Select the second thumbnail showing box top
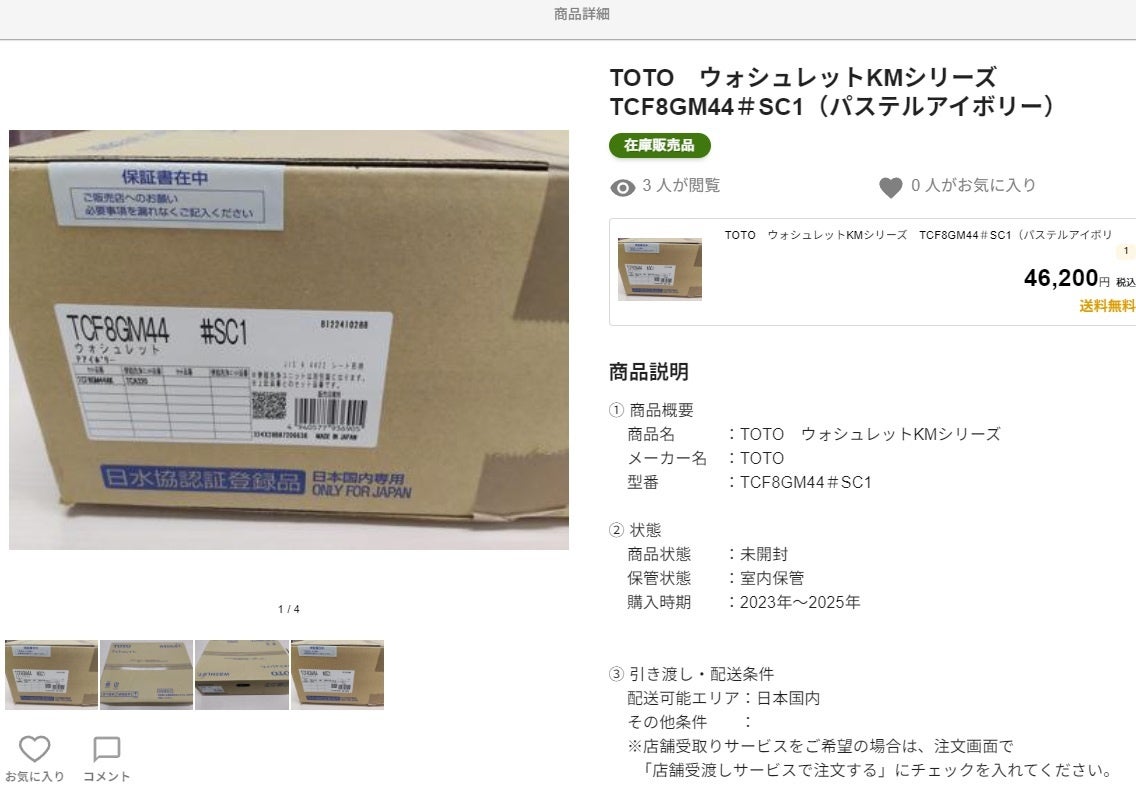Screen dimensions: 1136x793 click(147, 674)
